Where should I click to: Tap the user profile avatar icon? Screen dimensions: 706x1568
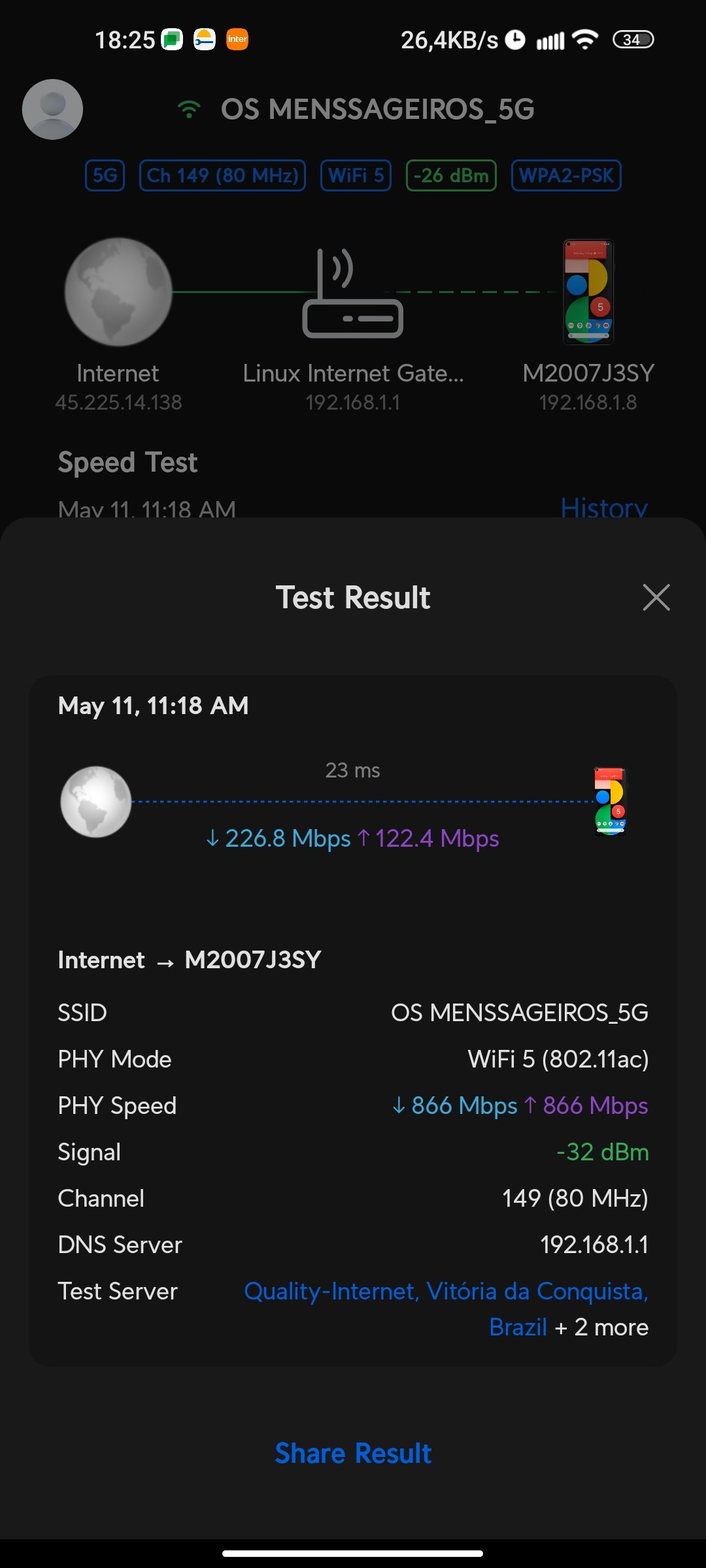coord(52,109)
